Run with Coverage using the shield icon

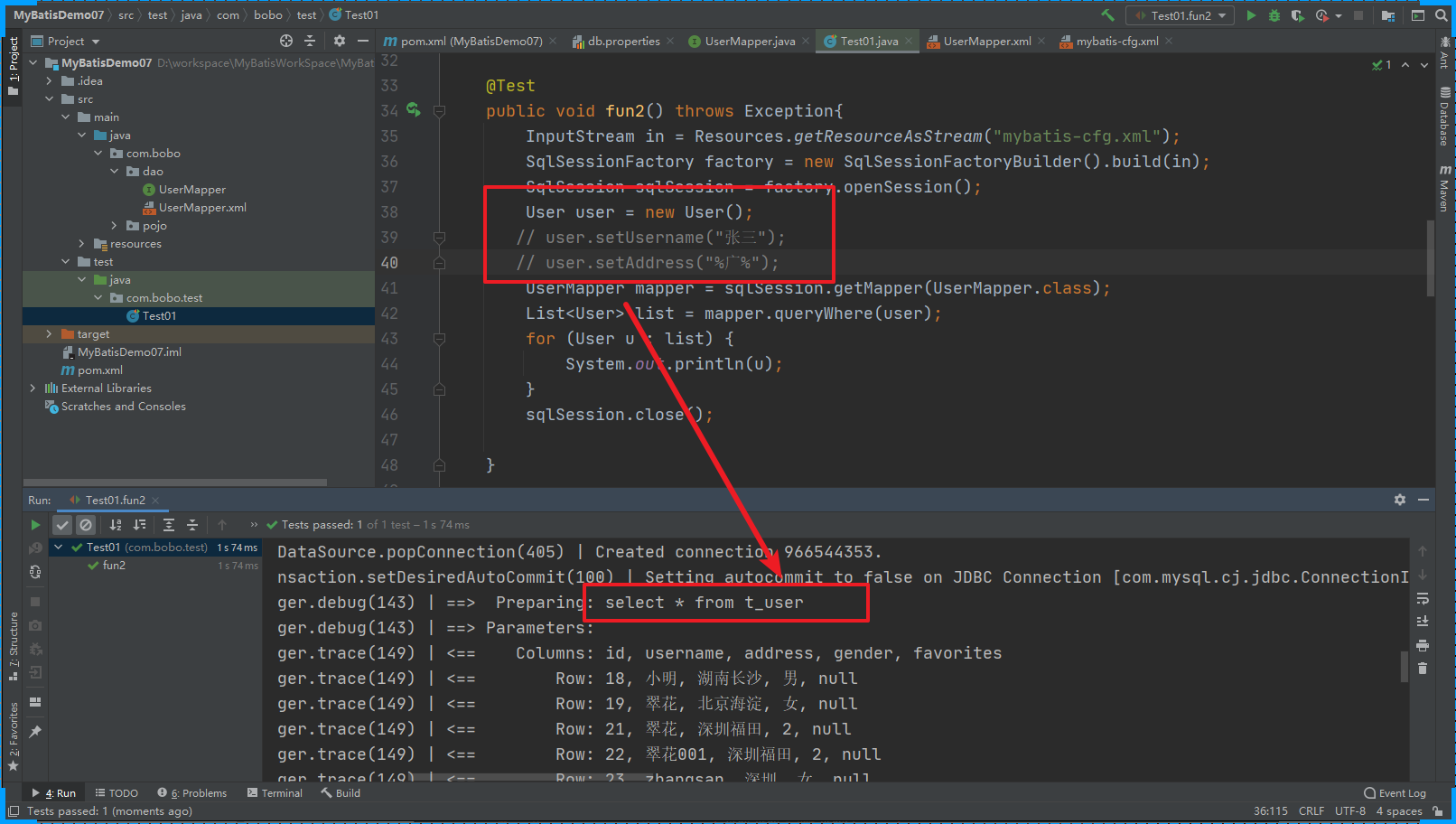[x=1298, y=15]
